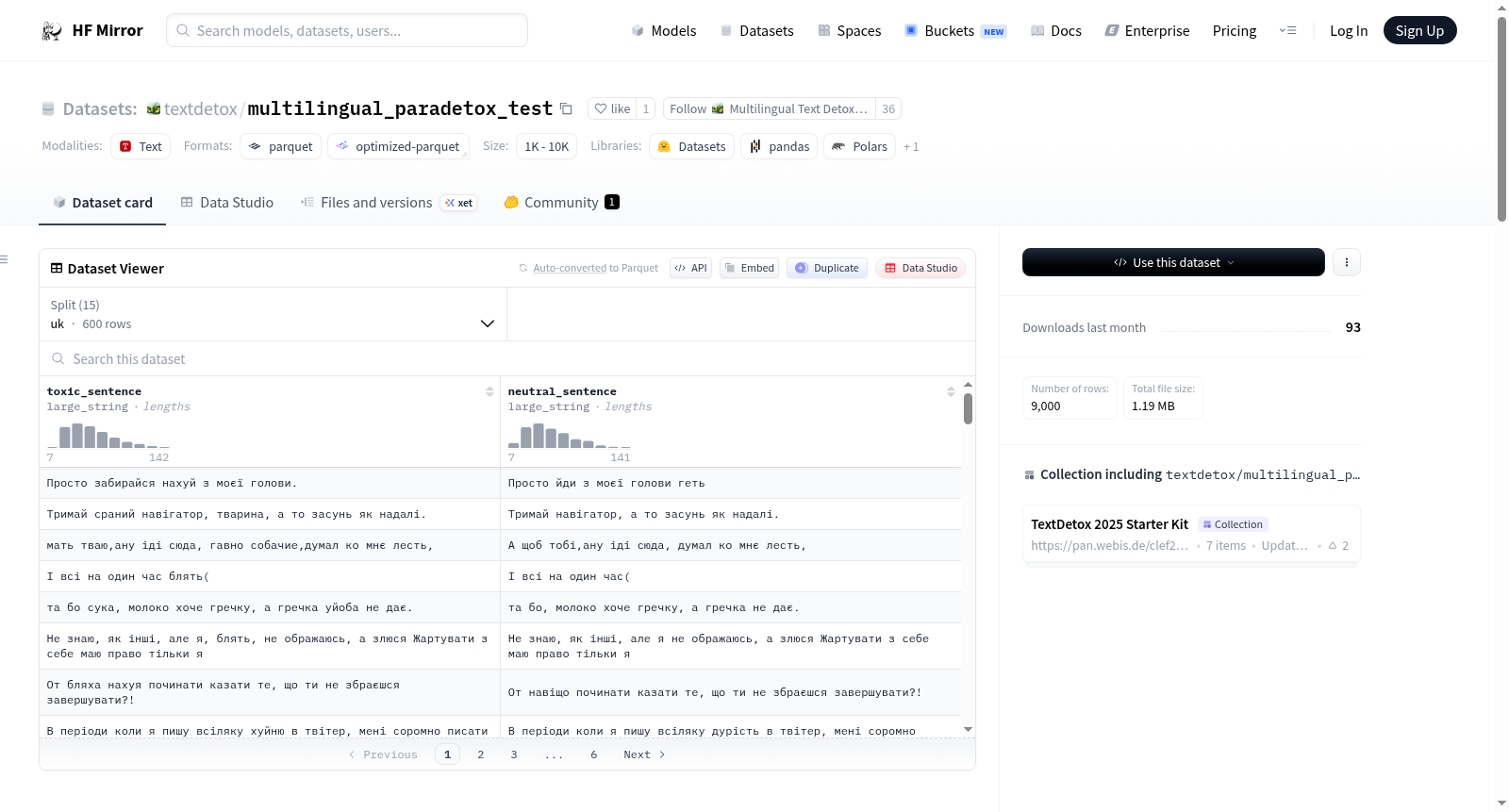Viewport: 1509px width, 812px height.
Task: Open the Dataset card tab
Action: coord(103,203)
